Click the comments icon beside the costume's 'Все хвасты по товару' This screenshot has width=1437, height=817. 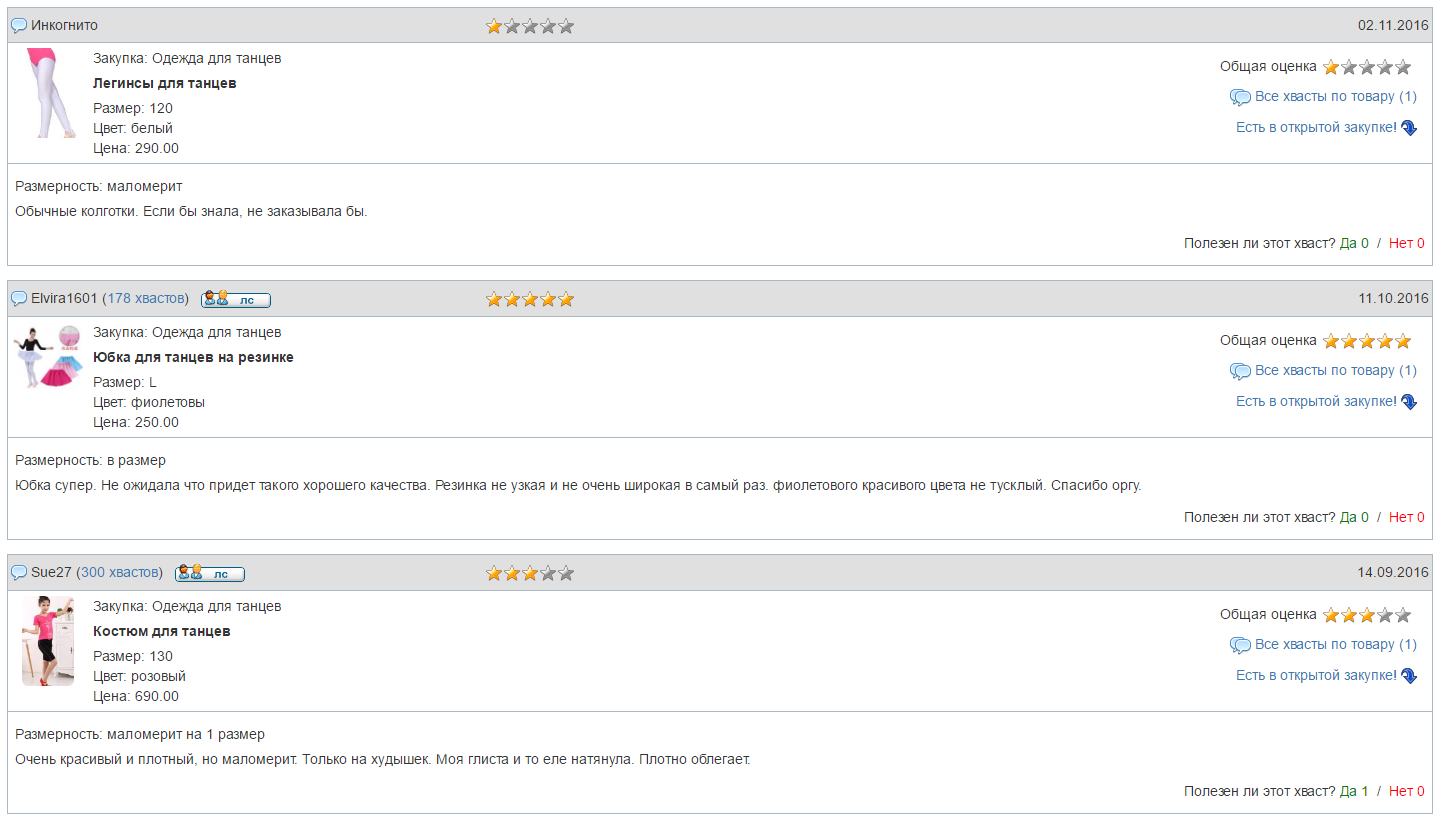click(1240, 645)
